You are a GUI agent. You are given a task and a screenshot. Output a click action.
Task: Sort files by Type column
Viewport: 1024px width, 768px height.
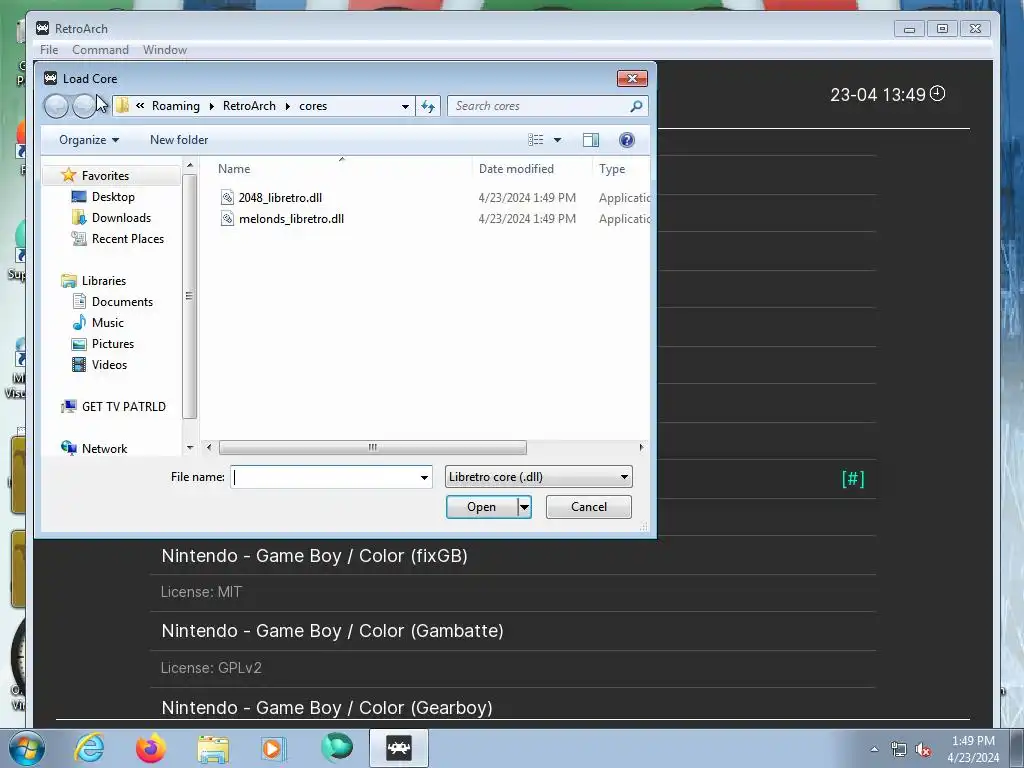tap(612, 168)
